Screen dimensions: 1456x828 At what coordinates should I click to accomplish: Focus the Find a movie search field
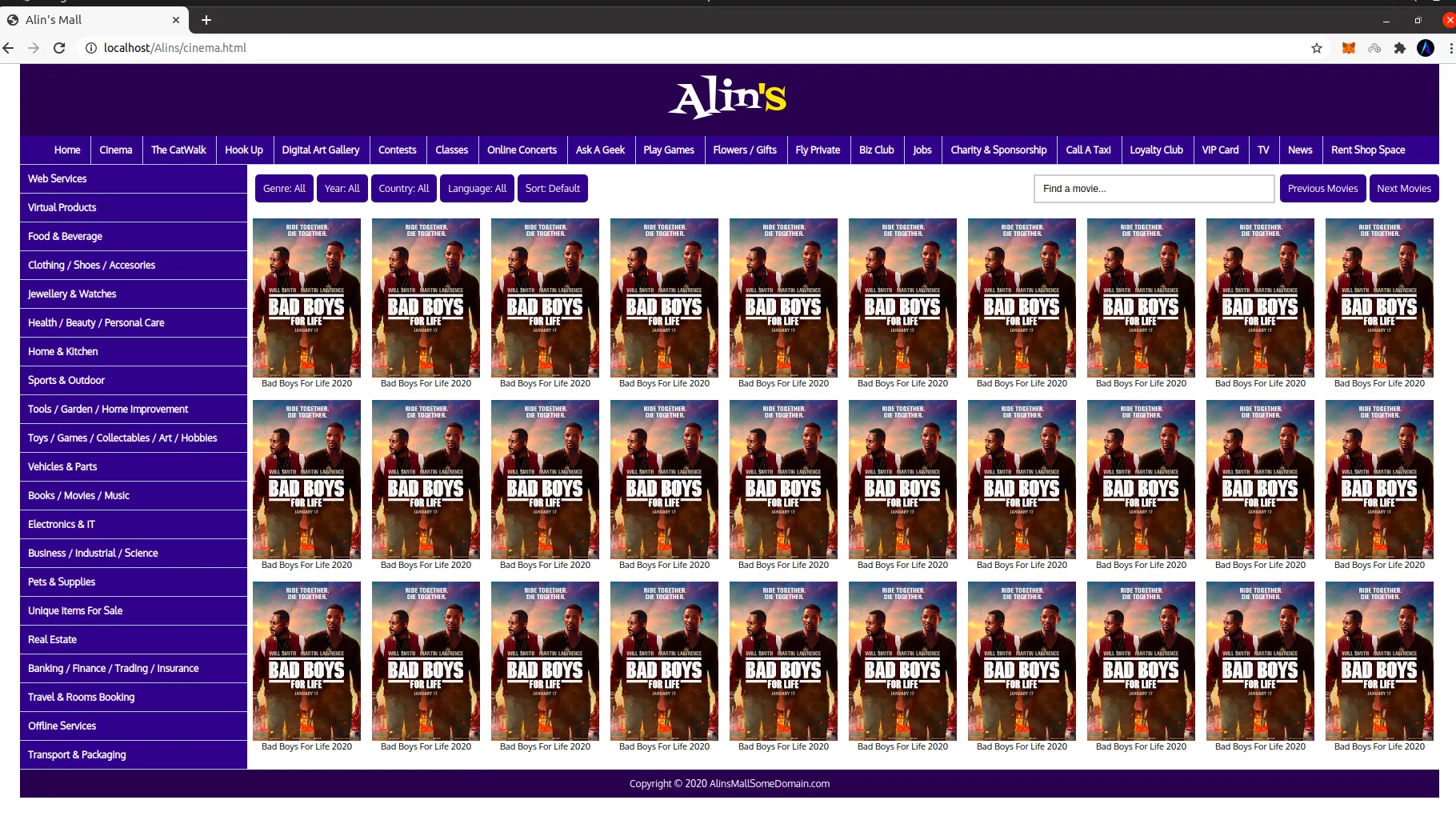click(1154, 189)
